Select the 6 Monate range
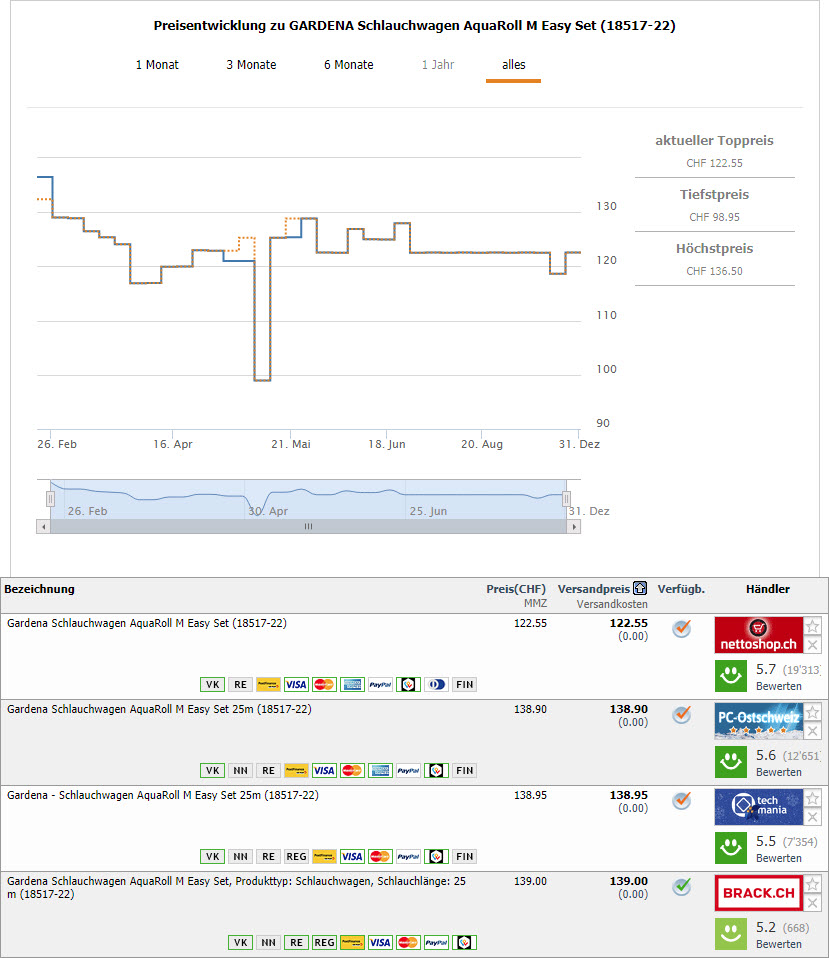The height and width of the screenshot is (958, 829). pyautogui.click(x=348, y=65)
